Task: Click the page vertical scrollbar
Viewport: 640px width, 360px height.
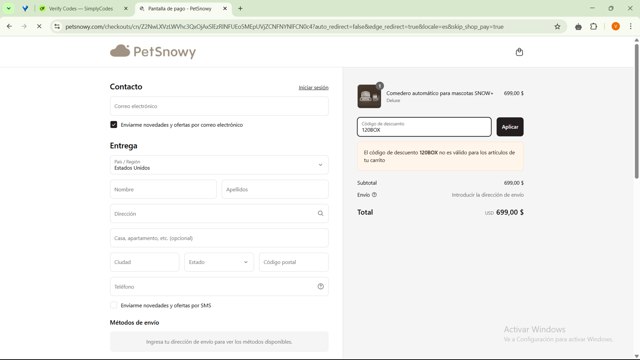Action: (x=636, y=110)
